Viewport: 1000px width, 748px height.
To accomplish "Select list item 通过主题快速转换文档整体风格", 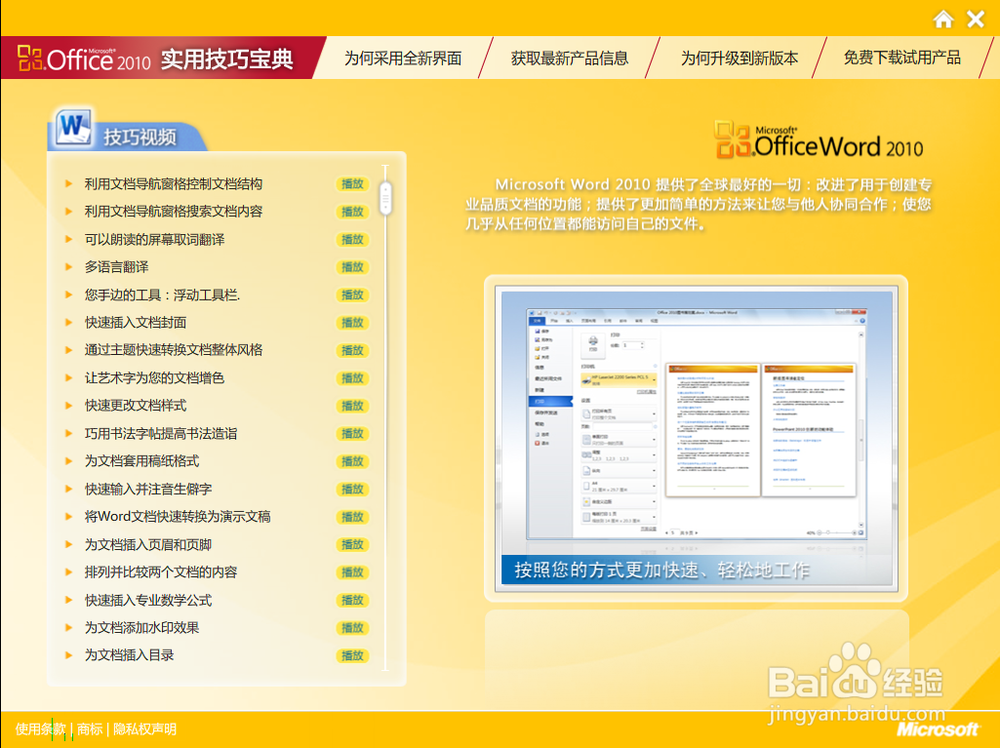I will (x=173, y=350).
